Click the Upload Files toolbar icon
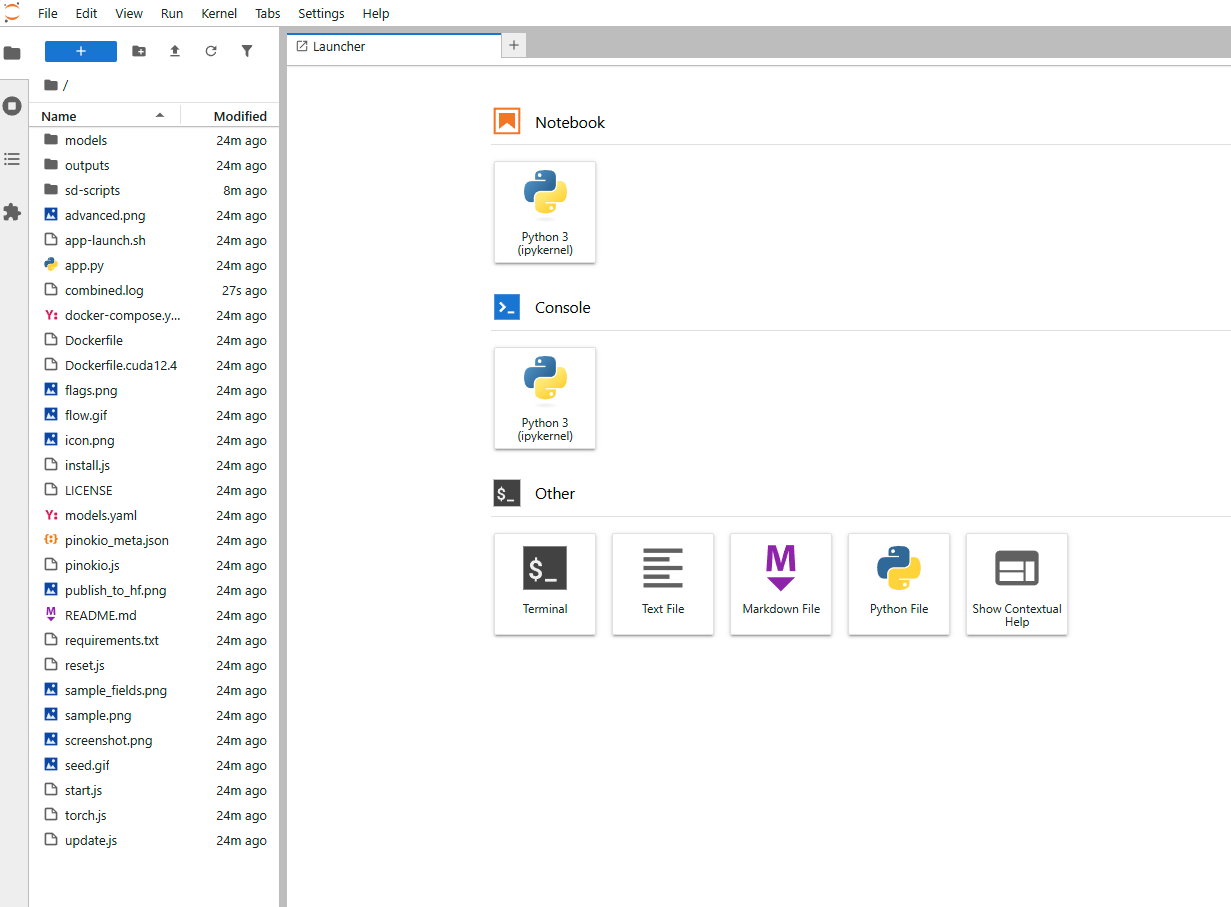This screenshot has height=907, width=1231. point(175,51)
